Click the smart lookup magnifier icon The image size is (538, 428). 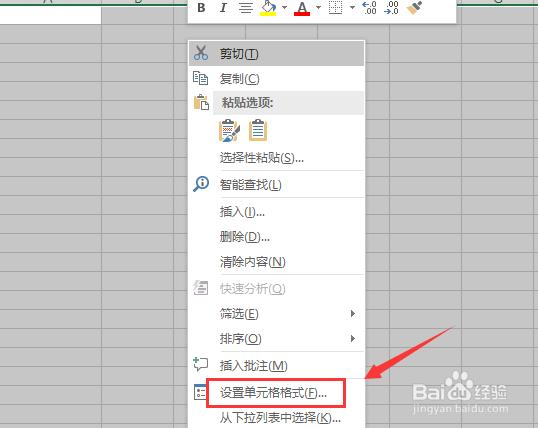[201, 184]
